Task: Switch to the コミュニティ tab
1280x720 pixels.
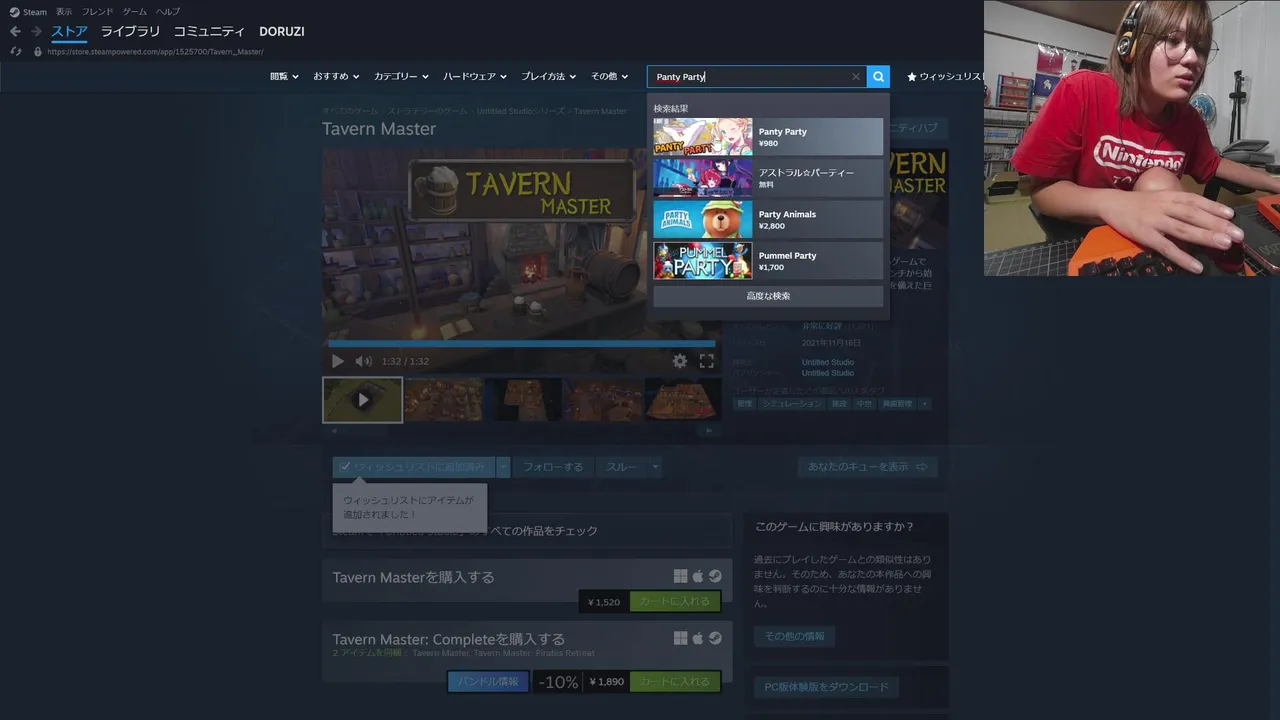Action: click(x=209, y=32)
